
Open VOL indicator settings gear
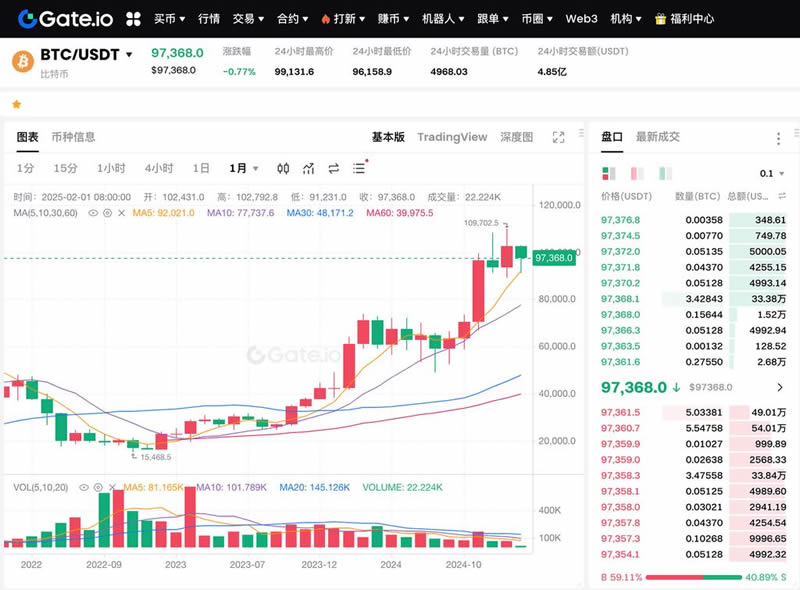click(98, 487)
